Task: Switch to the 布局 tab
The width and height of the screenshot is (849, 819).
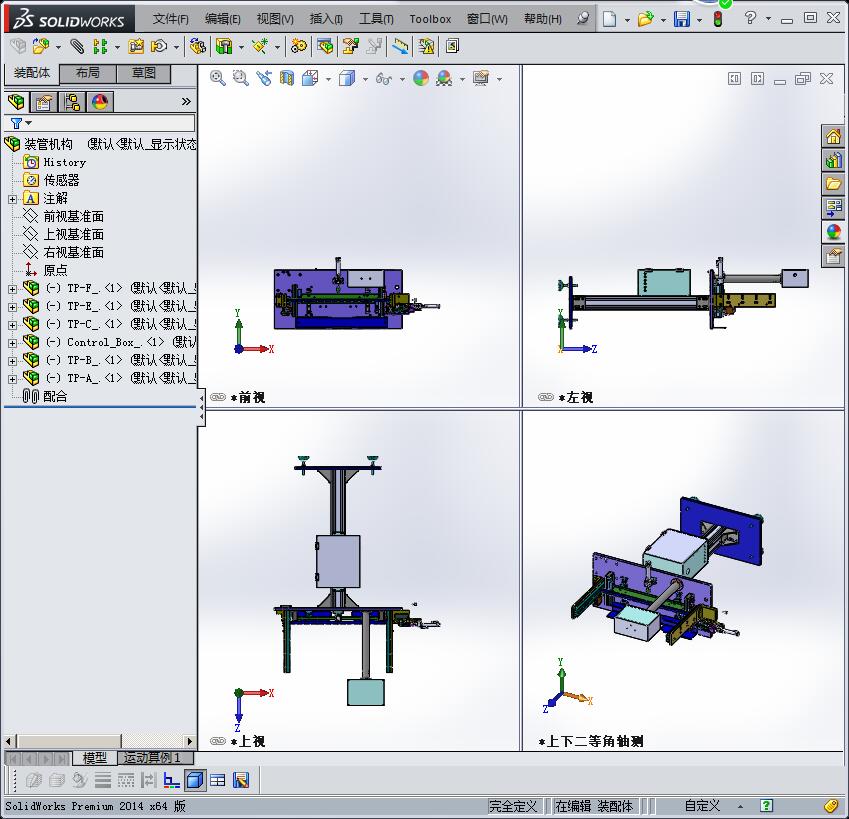Action: [x=88, y=73]
